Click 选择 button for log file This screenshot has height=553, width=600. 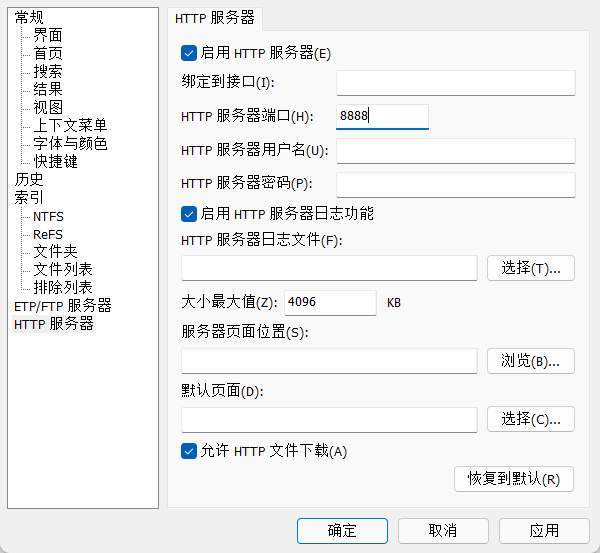pos(531,268)
